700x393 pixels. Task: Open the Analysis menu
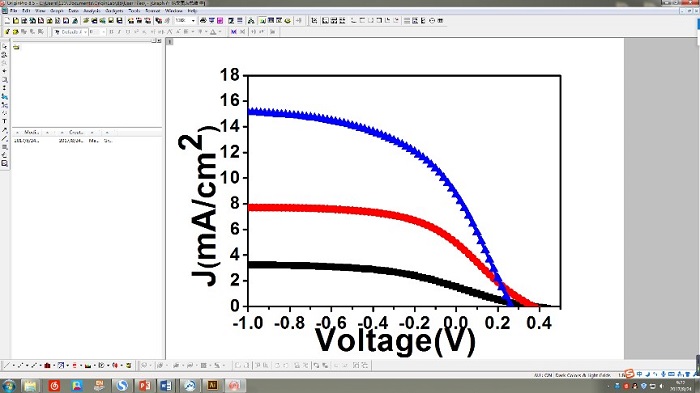(92, 11)
